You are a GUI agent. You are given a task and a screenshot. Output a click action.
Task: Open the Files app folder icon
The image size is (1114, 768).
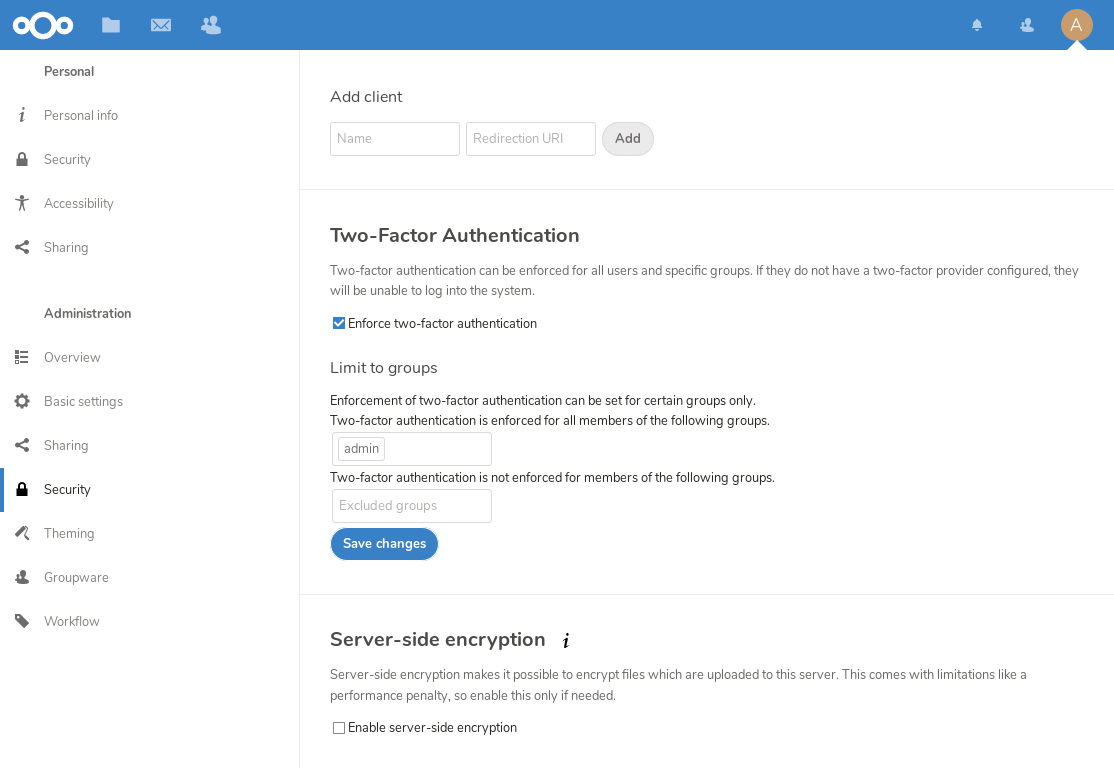click(111, 25)
